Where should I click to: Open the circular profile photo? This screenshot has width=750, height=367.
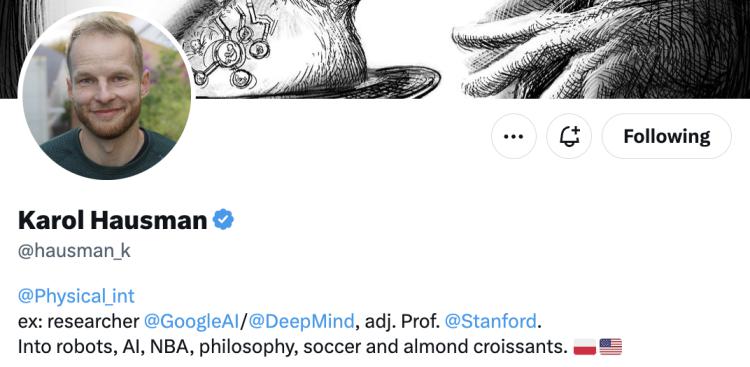pos(106,93)
